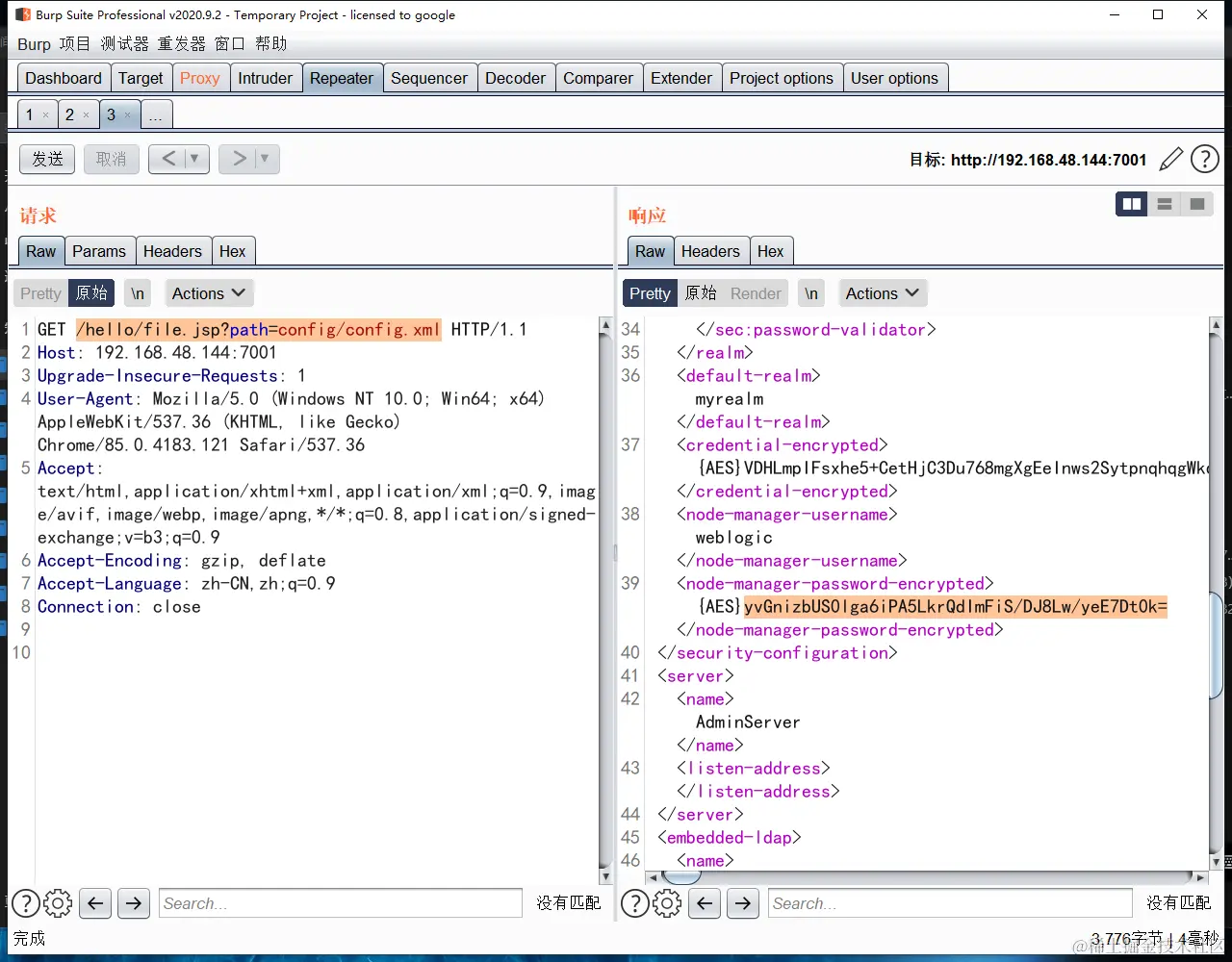Viewport: 1232px width, 962px height.
Task: Go to previous match in response search
Action: tap(705, 903)
